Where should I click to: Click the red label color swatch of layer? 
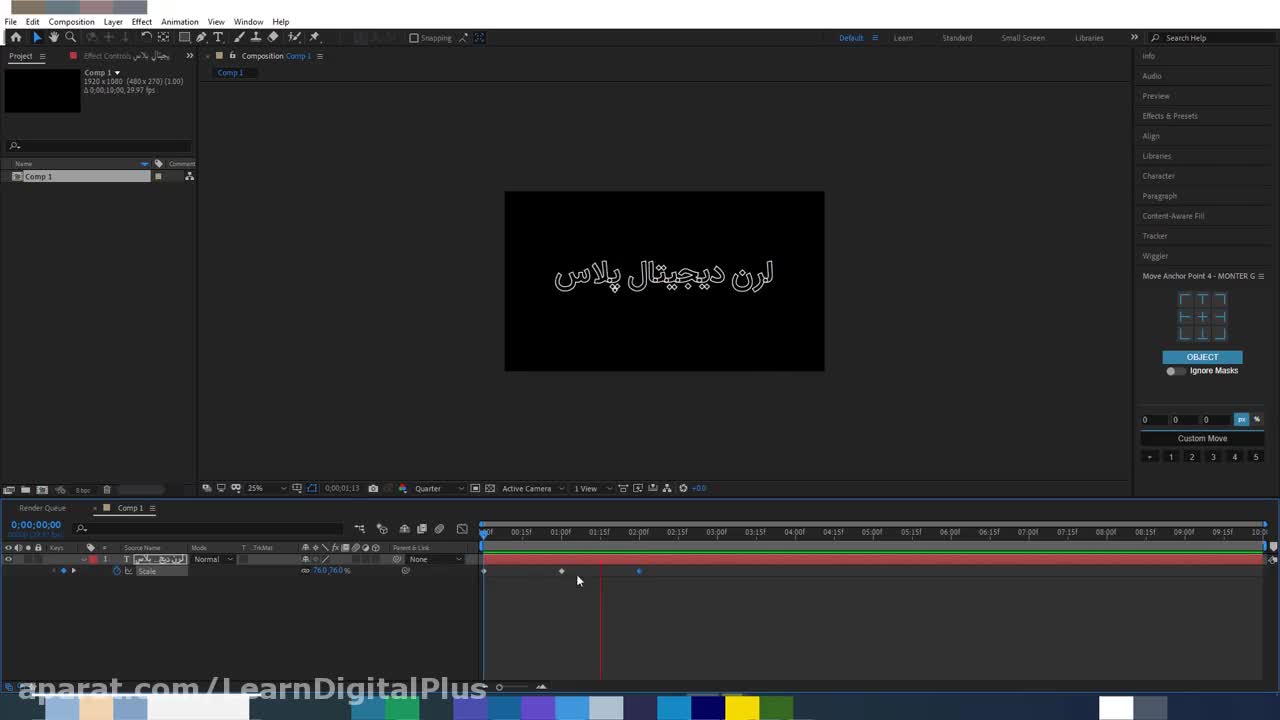pos(93,559)
